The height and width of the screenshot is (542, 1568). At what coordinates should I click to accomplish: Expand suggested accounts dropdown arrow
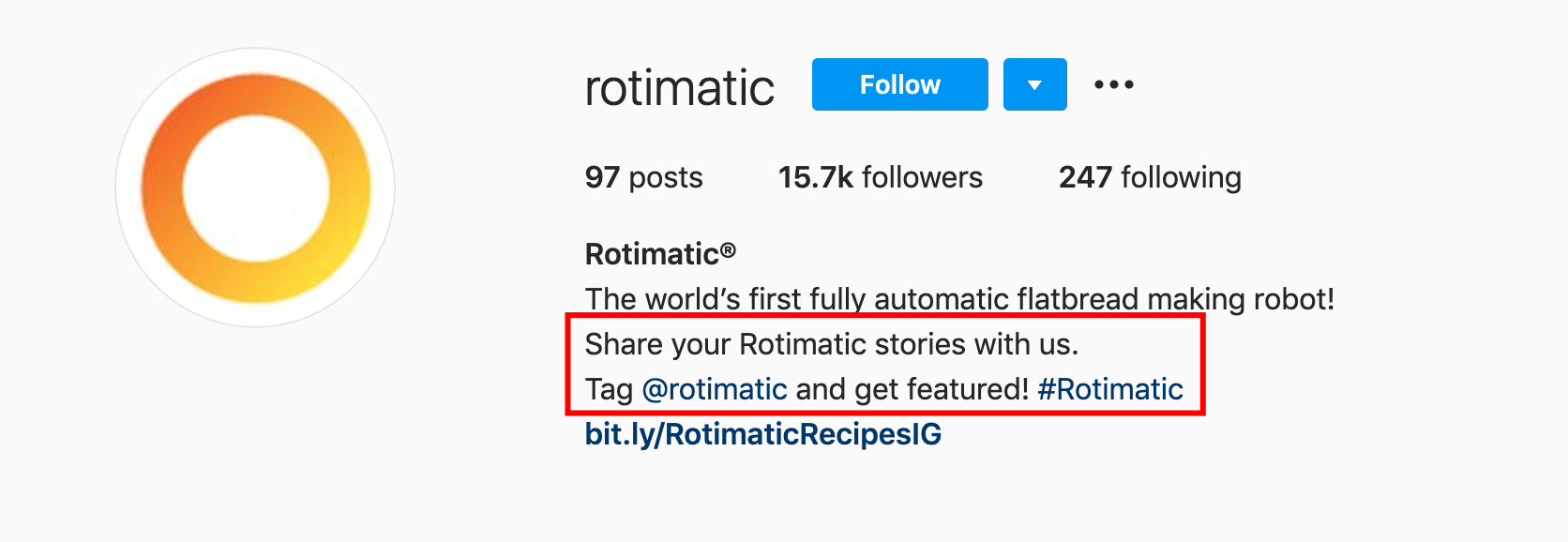1034,84
